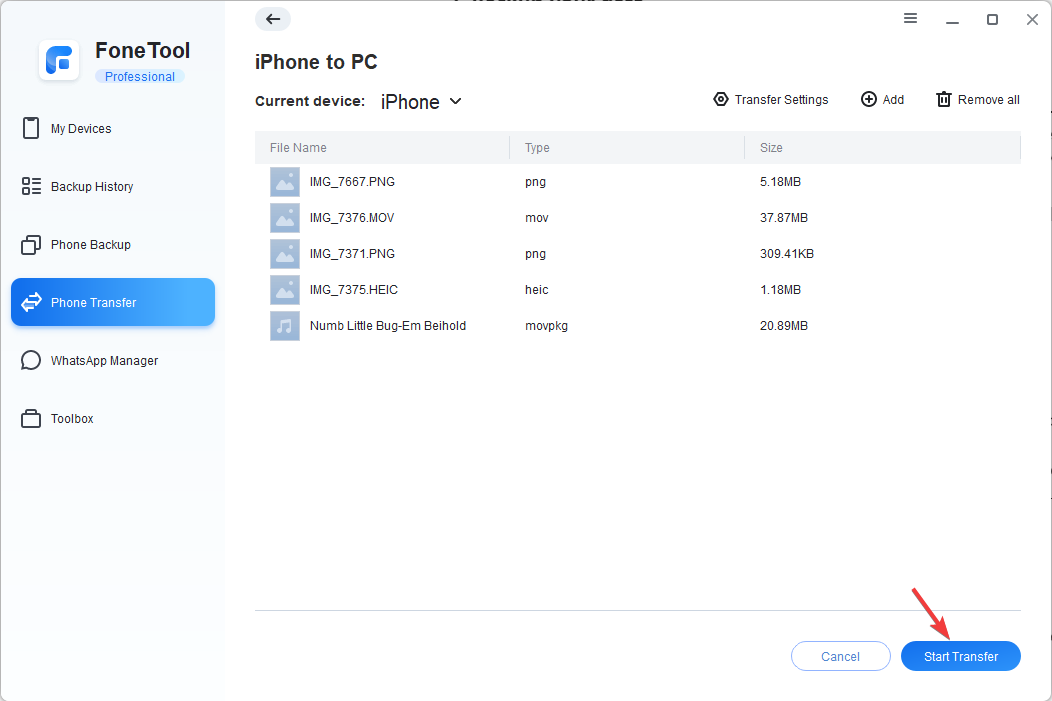Select the IMG_7375.HEIC thumbnail
This screenshot has height=701, width=1052.
285,290
